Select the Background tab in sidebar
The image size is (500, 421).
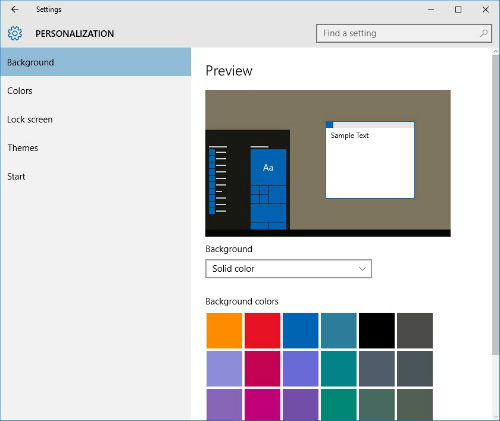coord(96,62)
